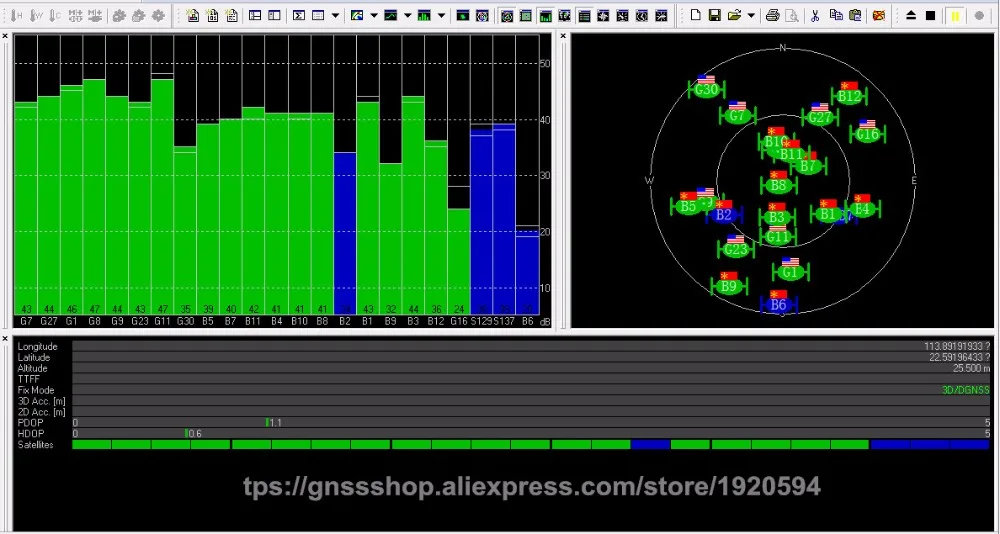Image resolution: width=1000 pixels, height=534 pixels.
Task: Click the G7 signal bar showing 43
Action: coord(26,208)
